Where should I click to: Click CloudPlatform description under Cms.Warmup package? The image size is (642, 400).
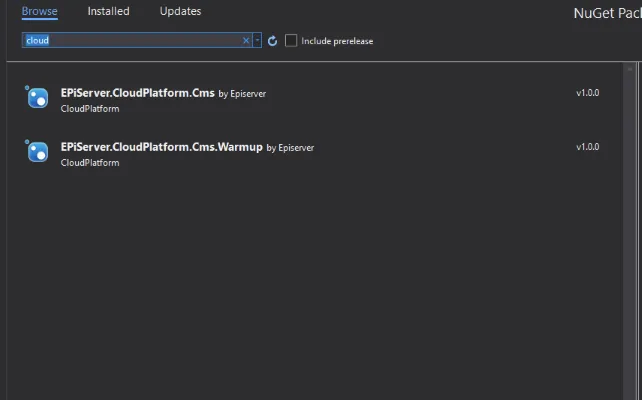[90, 163]
